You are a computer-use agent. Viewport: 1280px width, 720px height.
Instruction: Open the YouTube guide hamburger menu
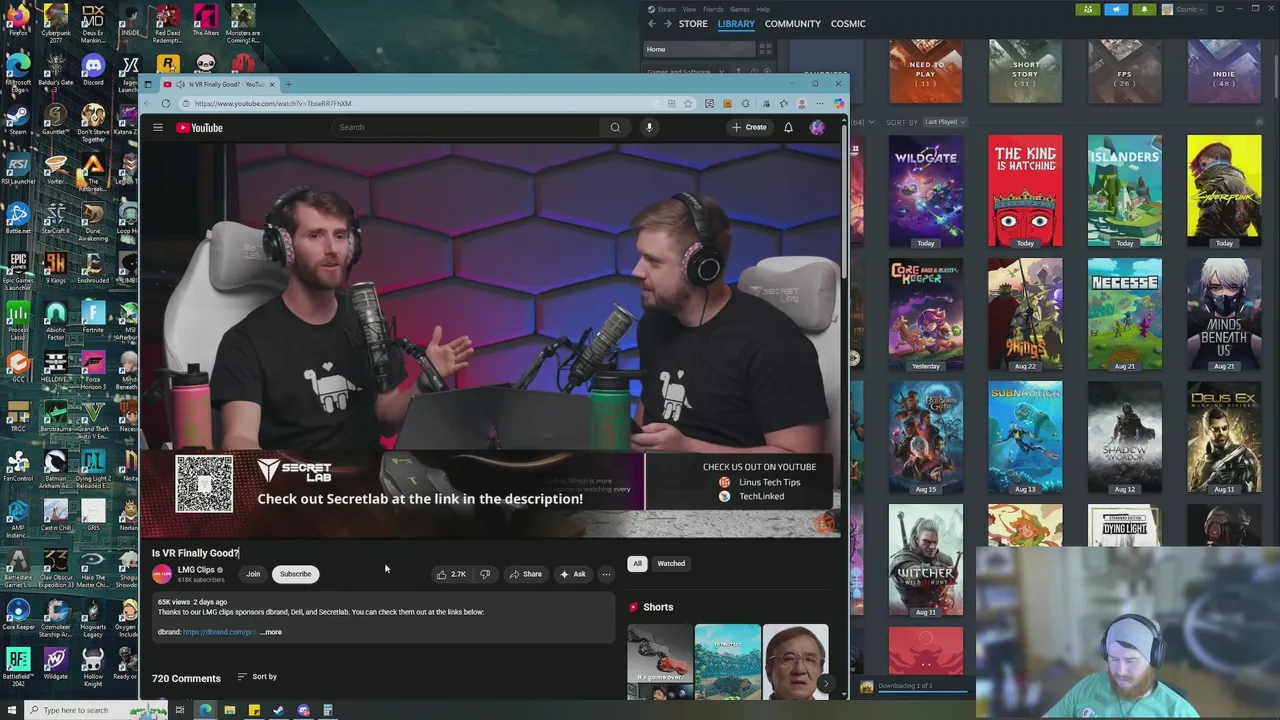coord(158,128)
